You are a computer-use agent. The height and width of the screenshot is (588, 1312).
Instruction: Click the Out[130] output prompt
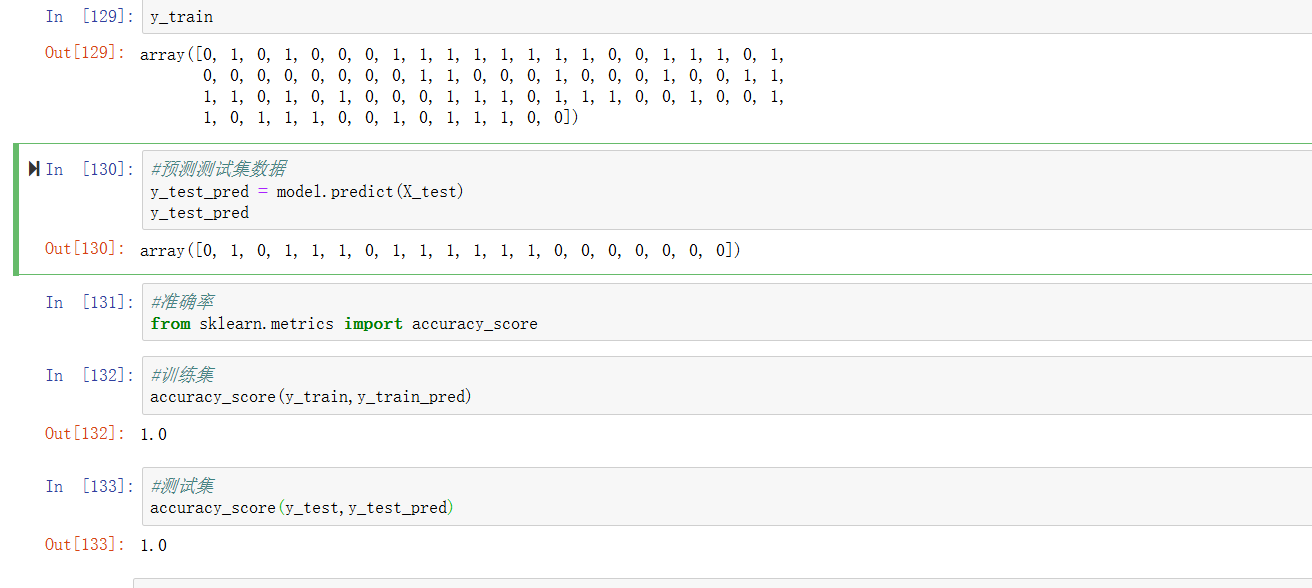pyautogui.click(x=86, y=248)
